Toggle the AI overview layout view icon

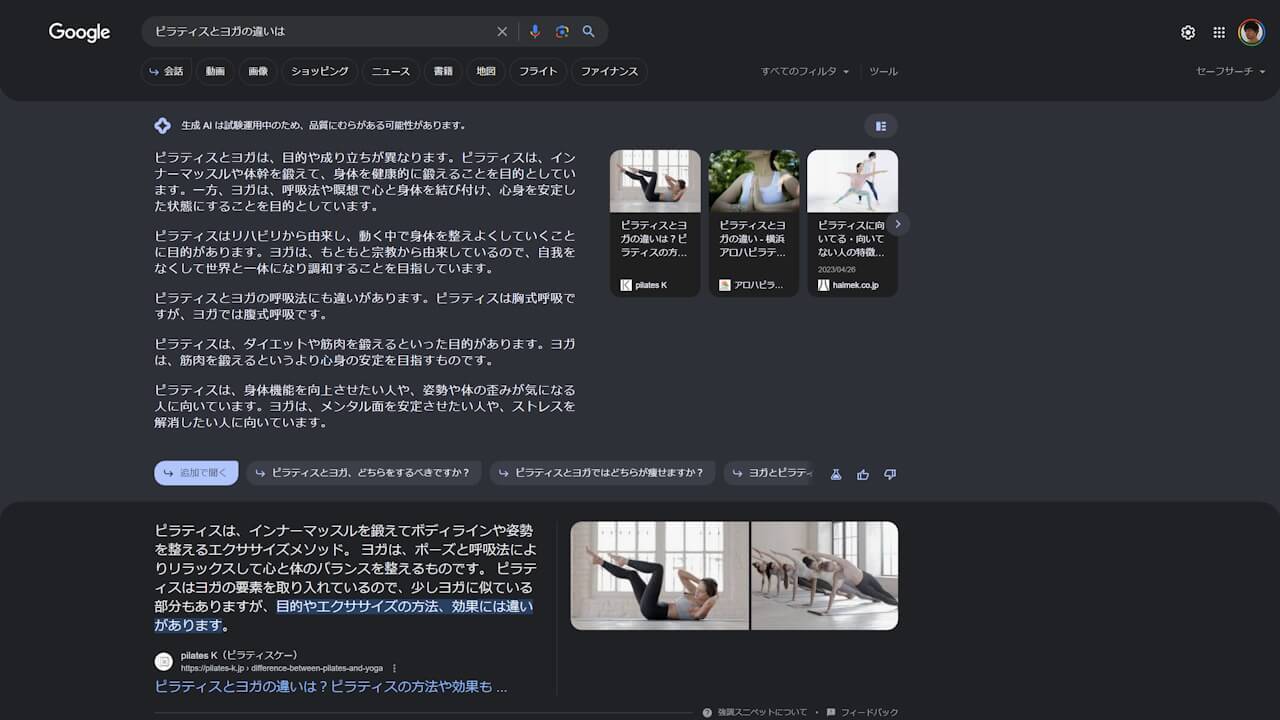880,126
